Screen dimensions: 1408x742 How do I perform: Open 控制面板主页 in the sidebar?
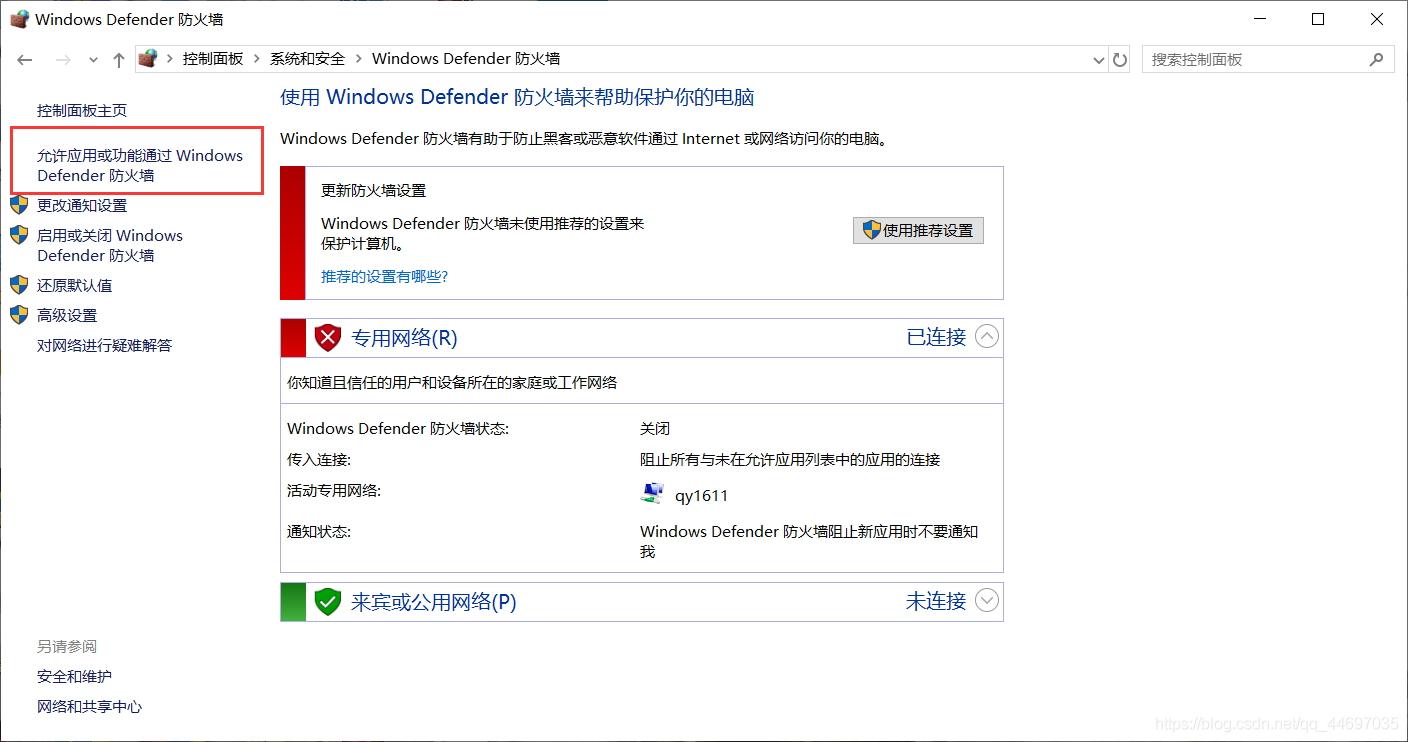82,110
